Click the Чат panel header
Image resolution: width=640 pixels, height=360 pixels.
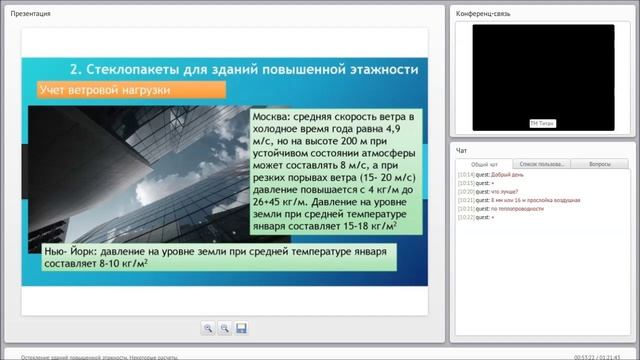click(461, 151)
